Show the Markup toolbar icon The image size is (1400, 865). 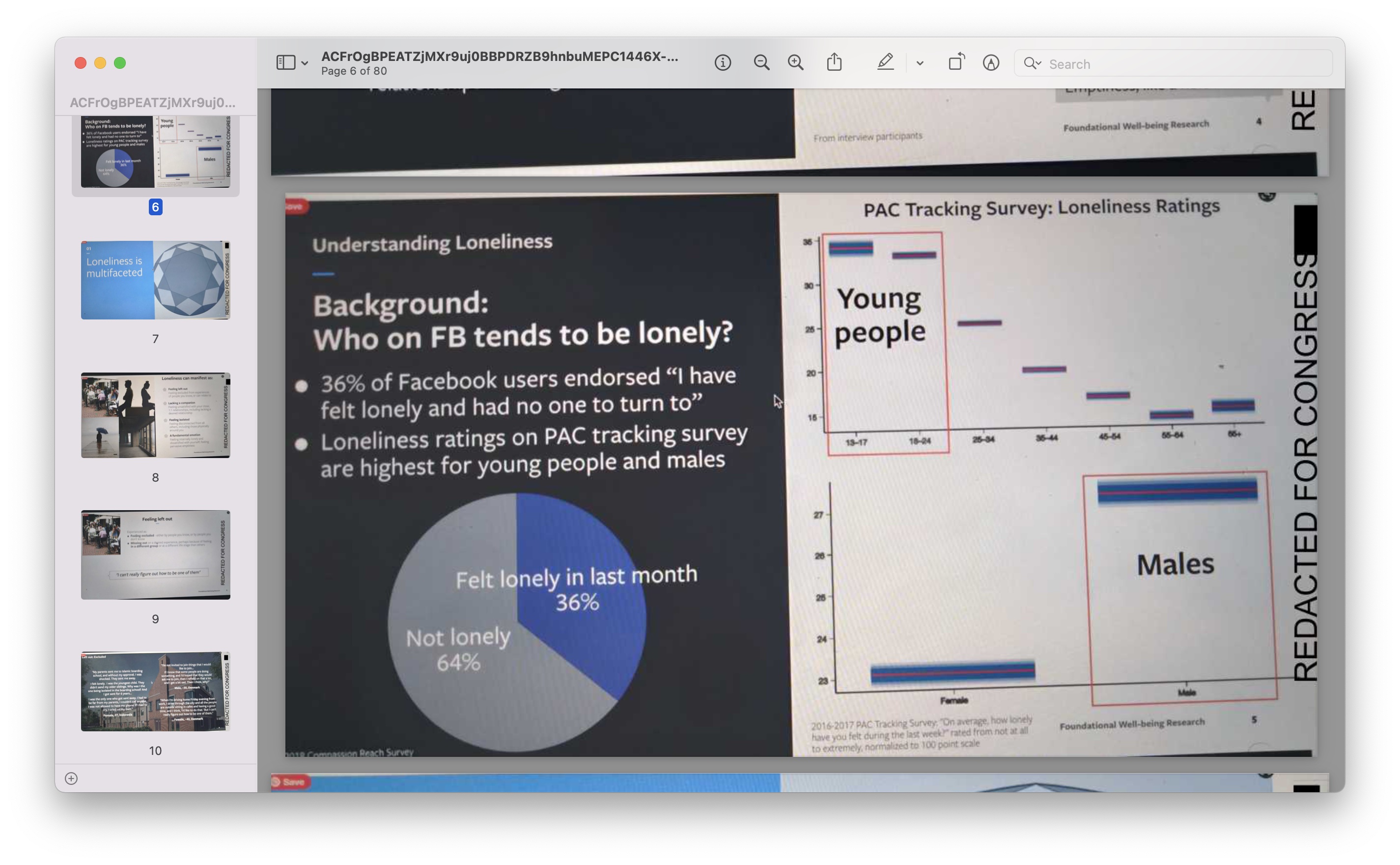[x=991, y=63]
